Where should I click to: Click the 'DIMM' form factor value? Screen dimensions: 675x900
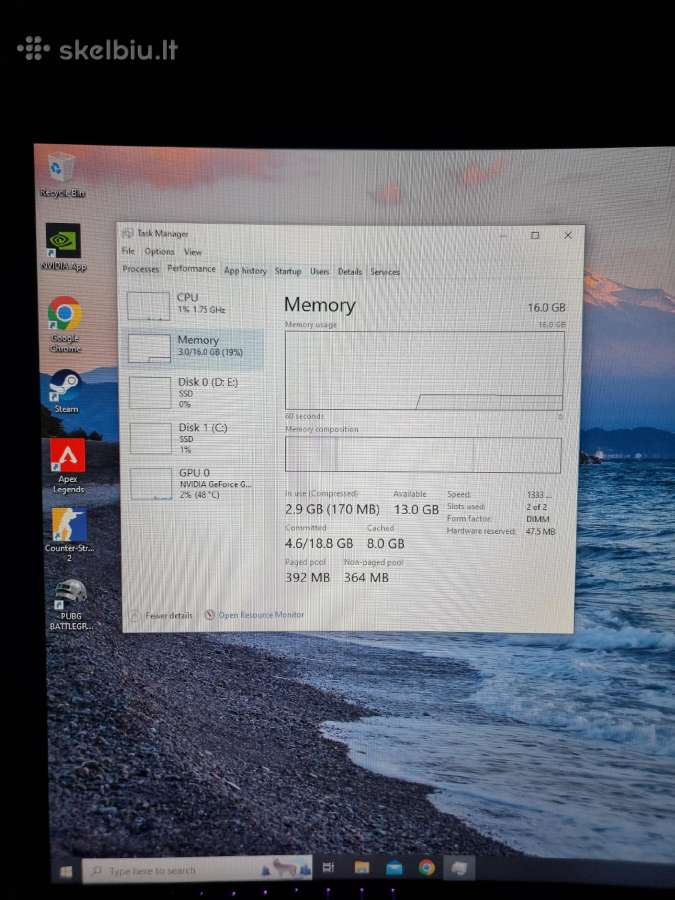(538, 519)
